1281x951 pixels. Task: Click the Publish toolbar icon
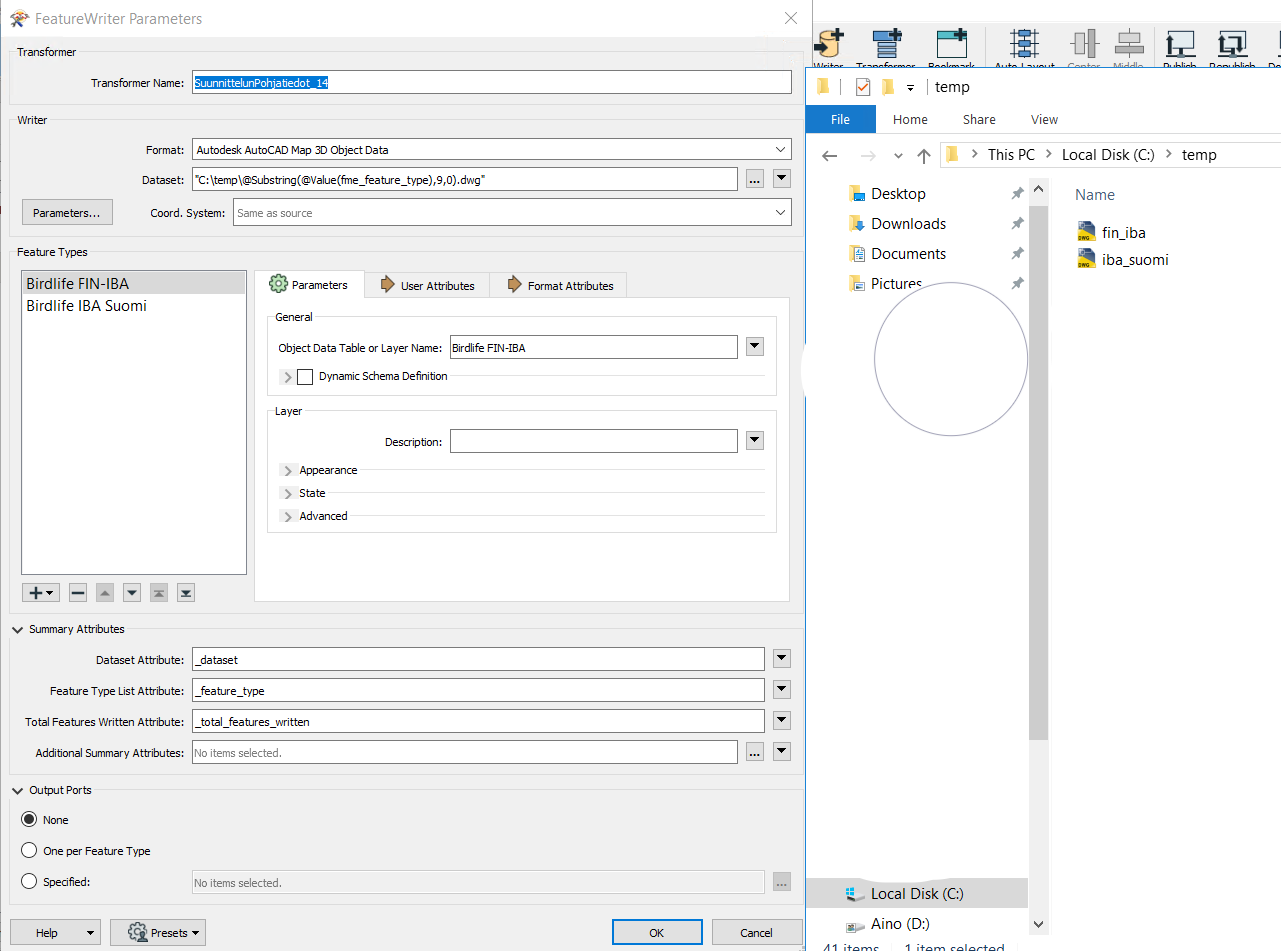pyautogui.click(x=1180, y=45)
